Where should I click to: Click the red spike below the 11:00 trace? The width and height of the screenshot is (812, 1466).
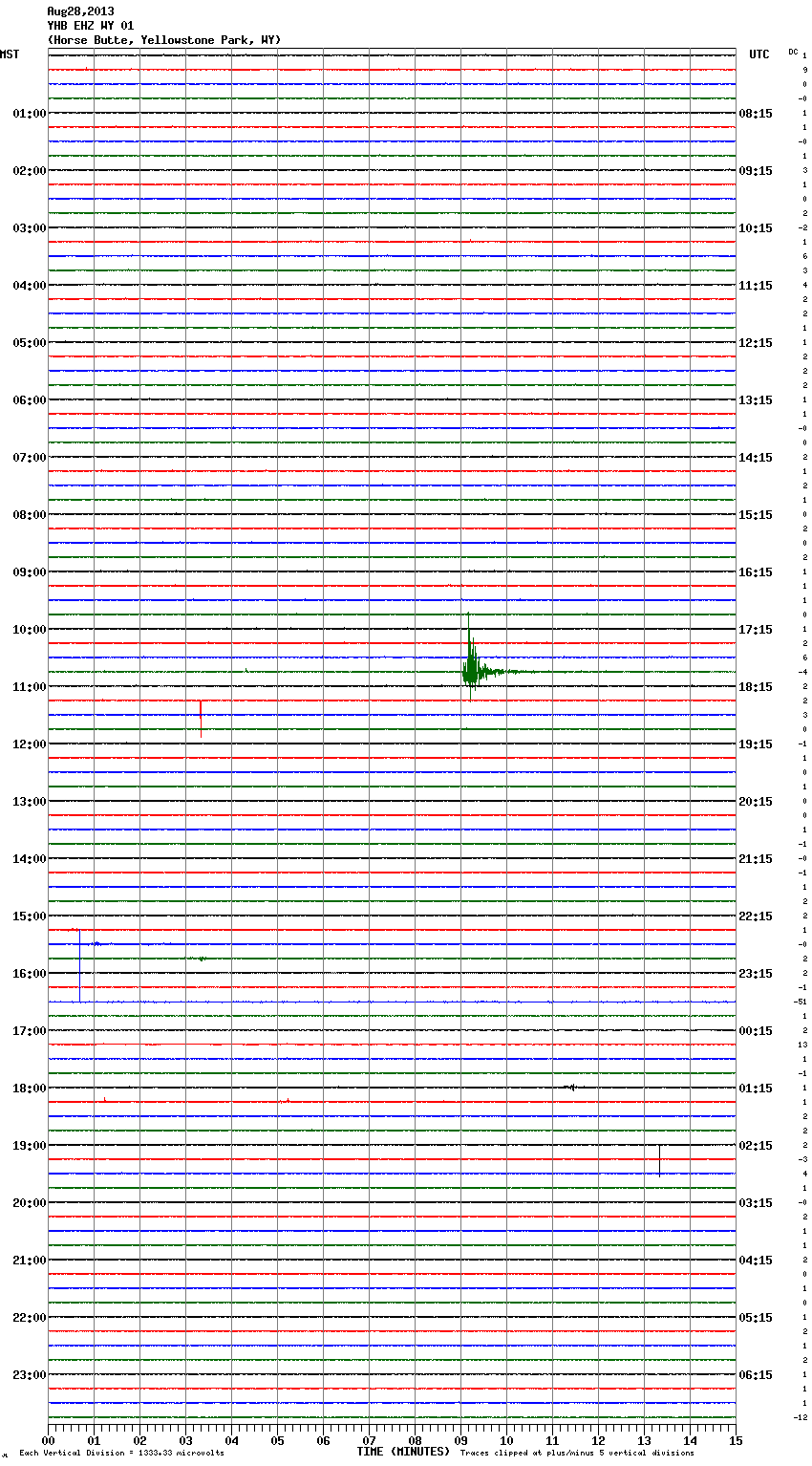pos(201,719)
